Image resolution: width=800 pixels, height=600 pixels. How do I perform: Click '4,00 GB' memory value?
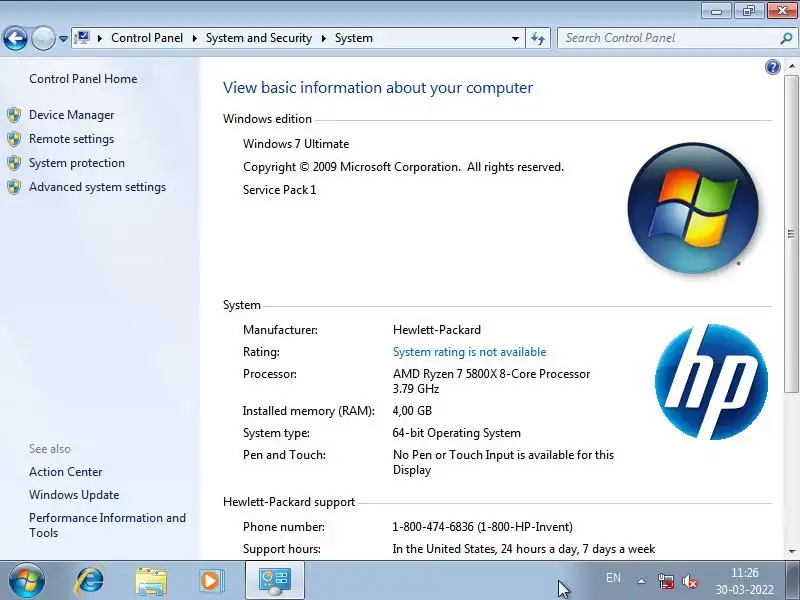coord(412,411)
